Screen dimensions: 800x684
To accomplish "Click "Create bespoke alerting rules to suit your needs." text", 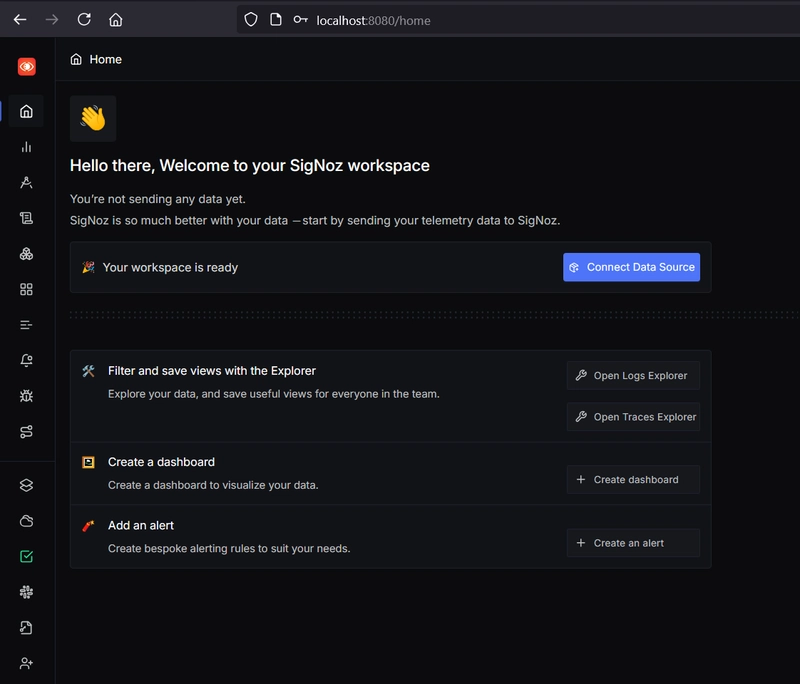I will pyautogui.click(x=229, y=549).
